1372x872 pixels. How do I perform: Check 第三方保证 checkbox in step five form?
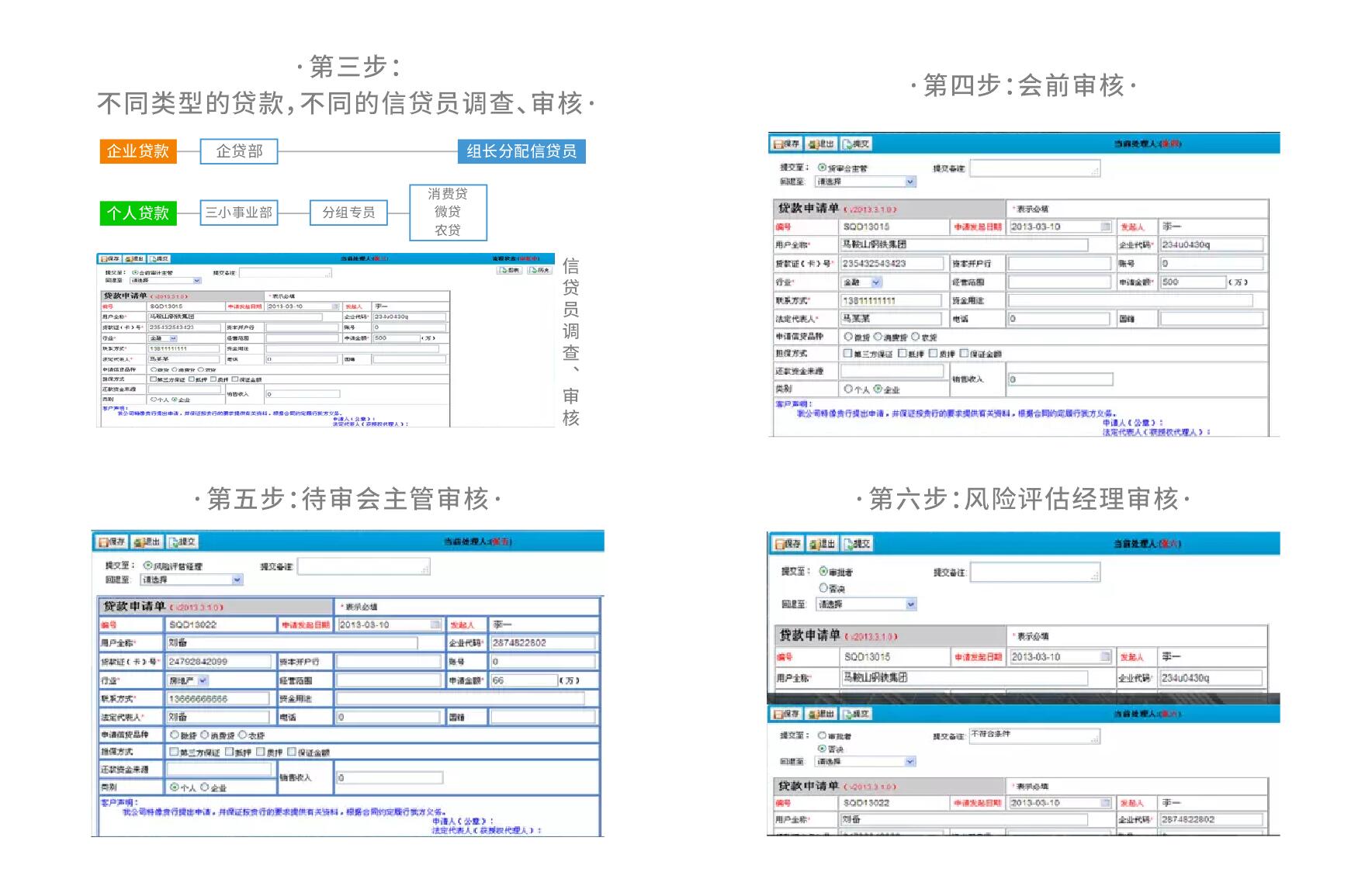pyautogui.click(x=174, y=752)
